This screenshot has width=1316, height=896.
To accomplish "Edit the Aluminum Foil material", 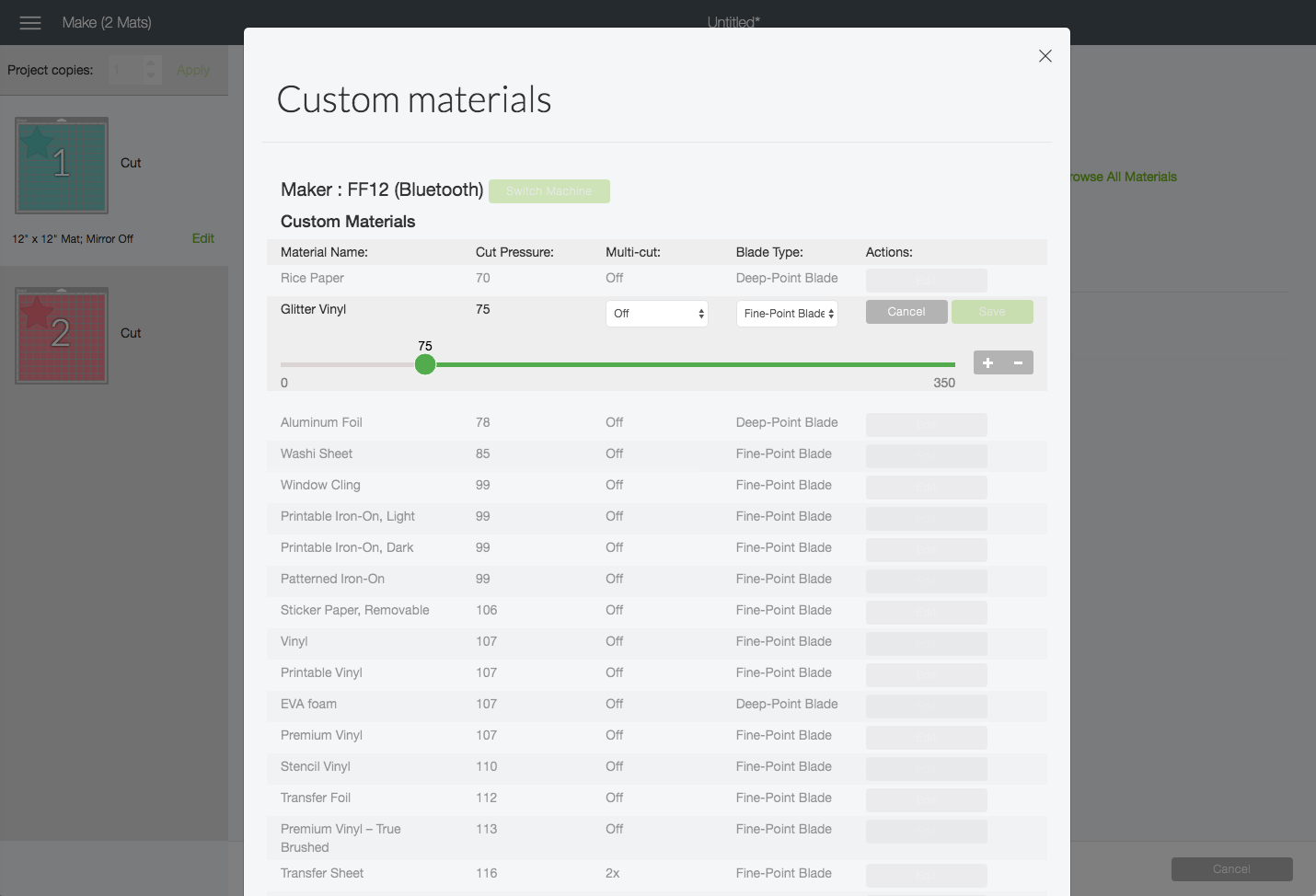I will pyautogui.click(x=926, y=424).
